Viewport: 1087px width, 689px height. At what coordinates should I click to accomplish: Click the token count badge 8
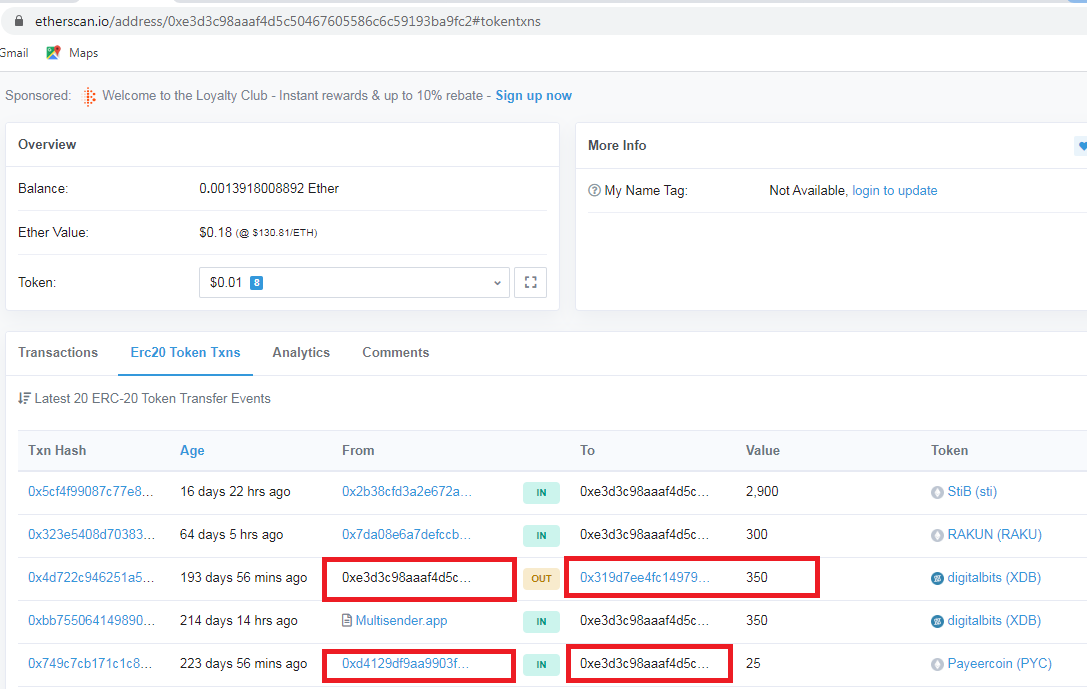click(x=256, y=283)
